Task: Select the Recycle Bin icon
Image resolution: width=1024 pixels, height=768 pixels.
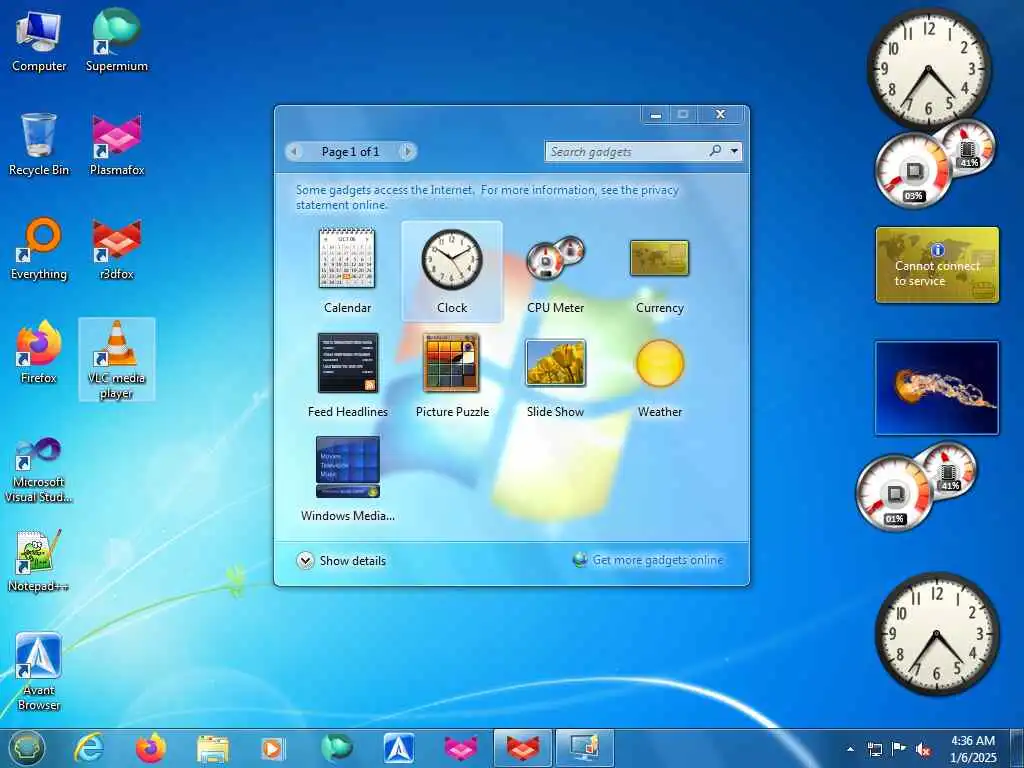Action: tap(39, 145)
